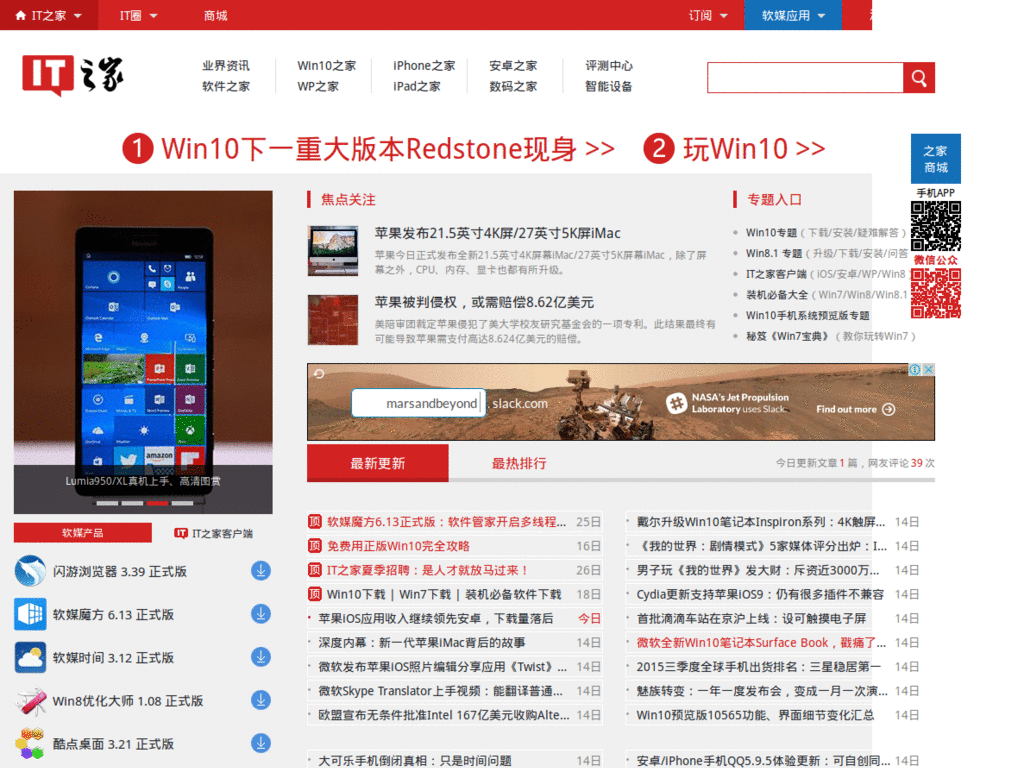Expand the 订阅 dropdown menu

click(709, 15)
